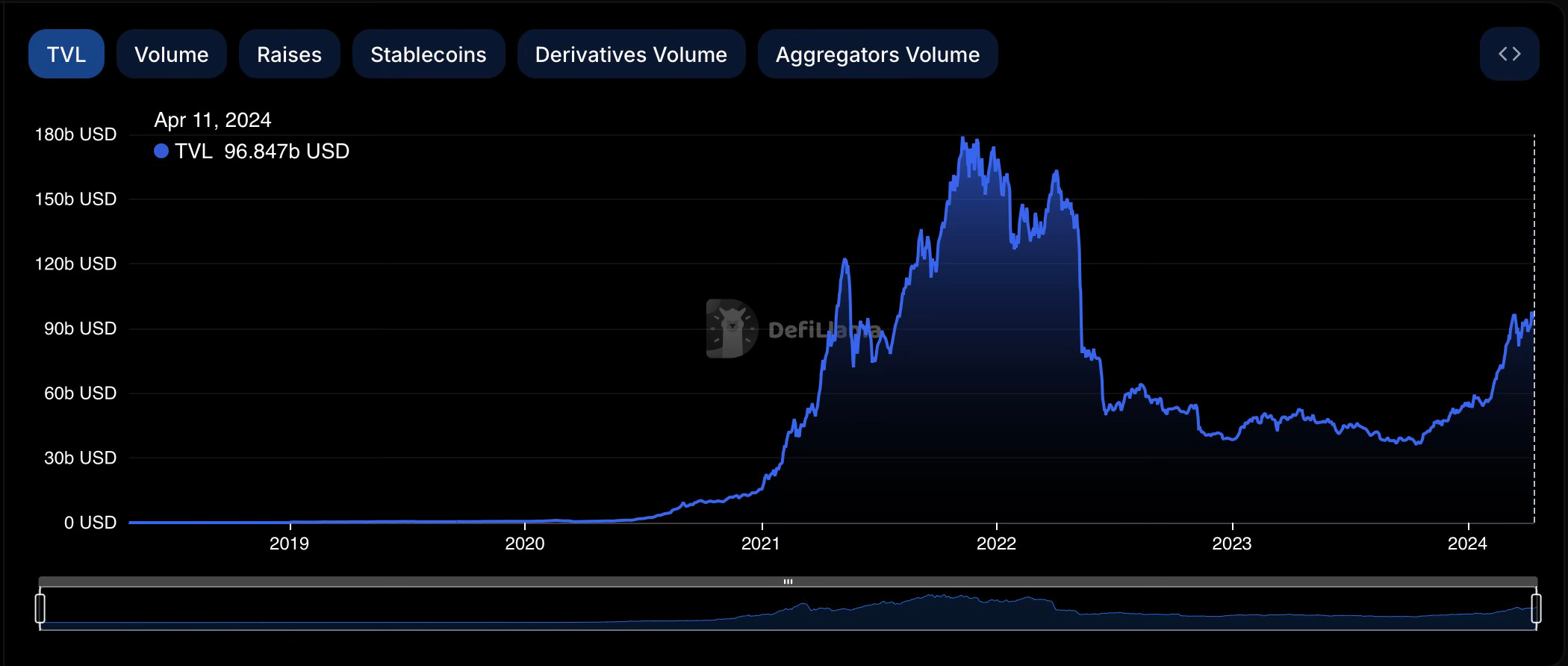
Task: Click the 2020 x-axis label
Action: (525, 544)
